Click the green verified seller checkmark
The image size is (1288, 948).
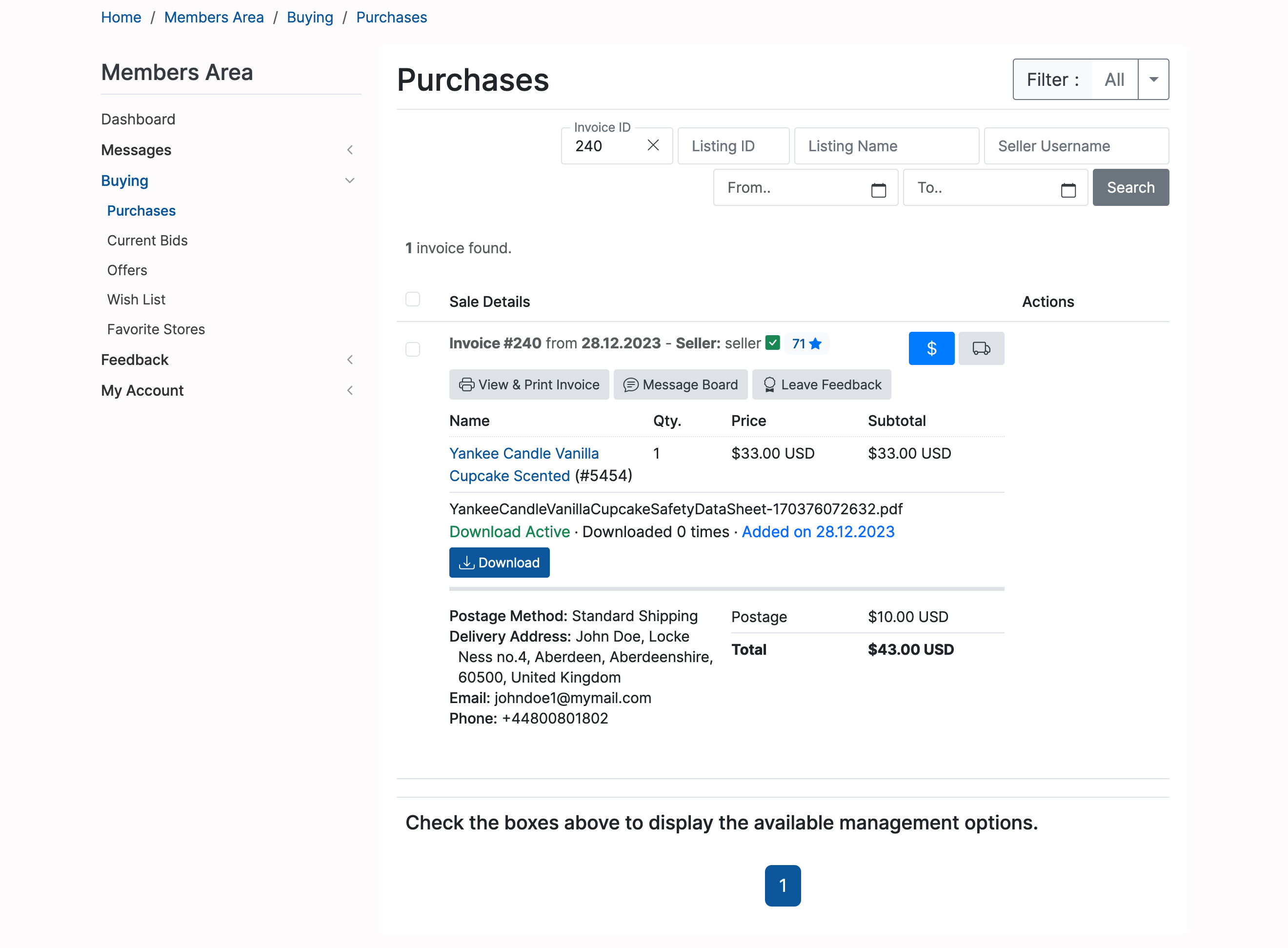pyautogui.click(x=772, y=343)
